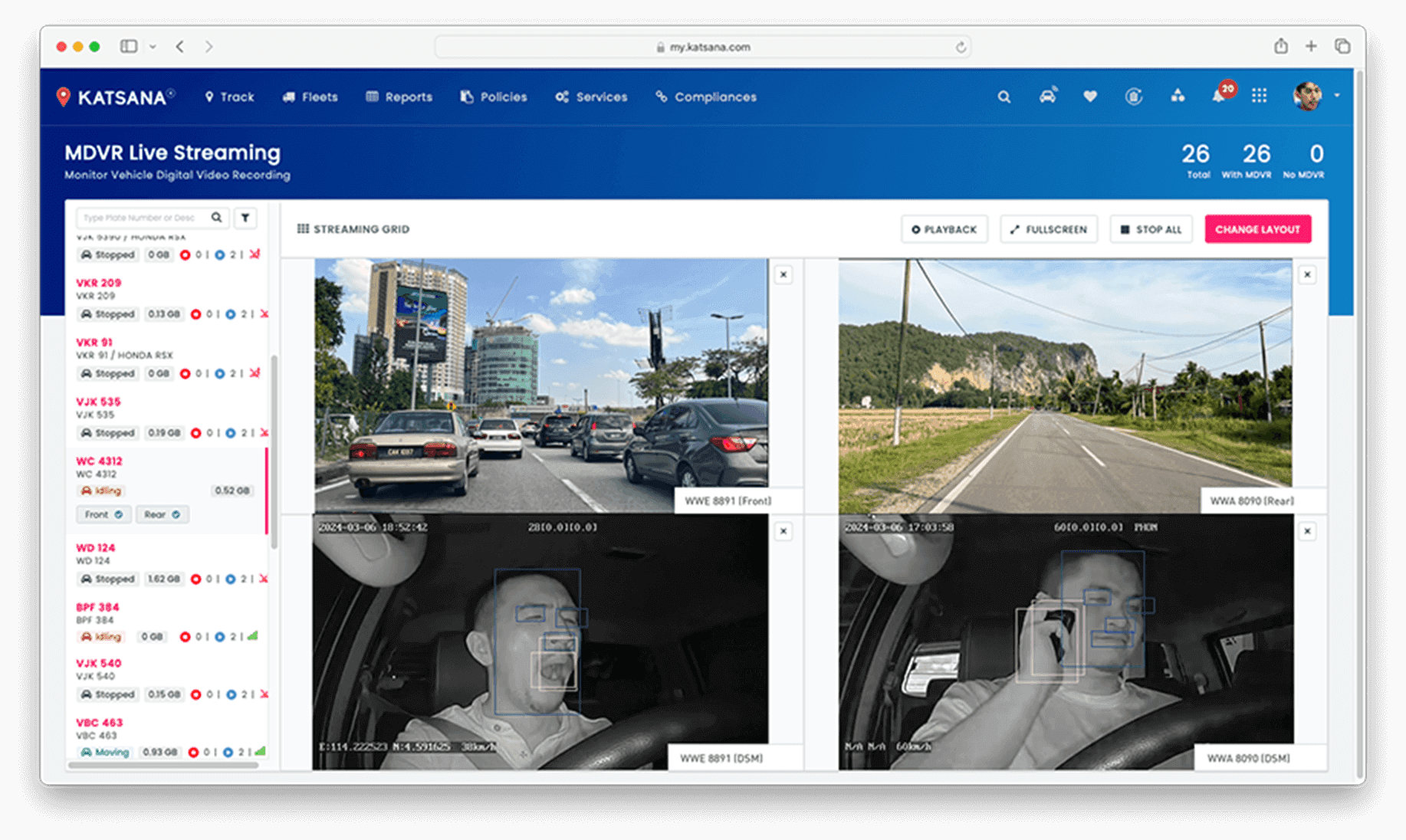Viewport: 1406px width, 840px height.
Task: Open the Reports menu
Action: (399, 97)
